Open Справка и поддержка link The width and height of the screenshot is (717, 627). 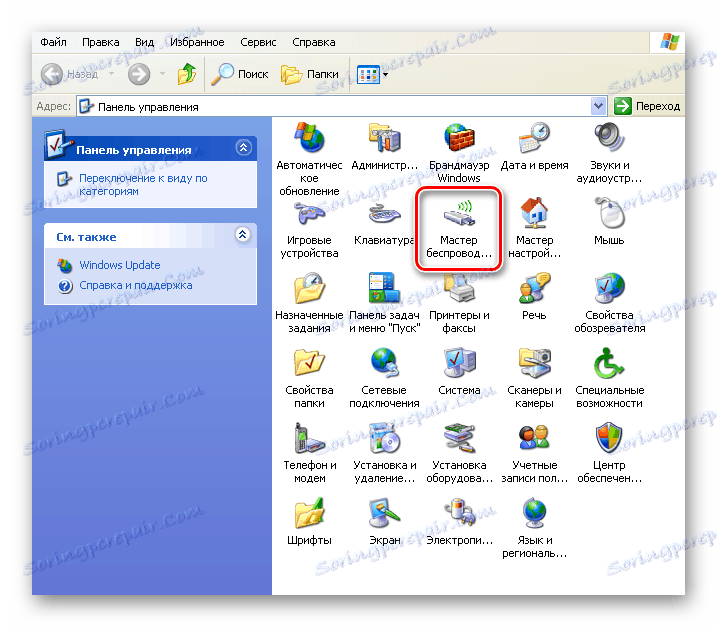coord(136,285)
